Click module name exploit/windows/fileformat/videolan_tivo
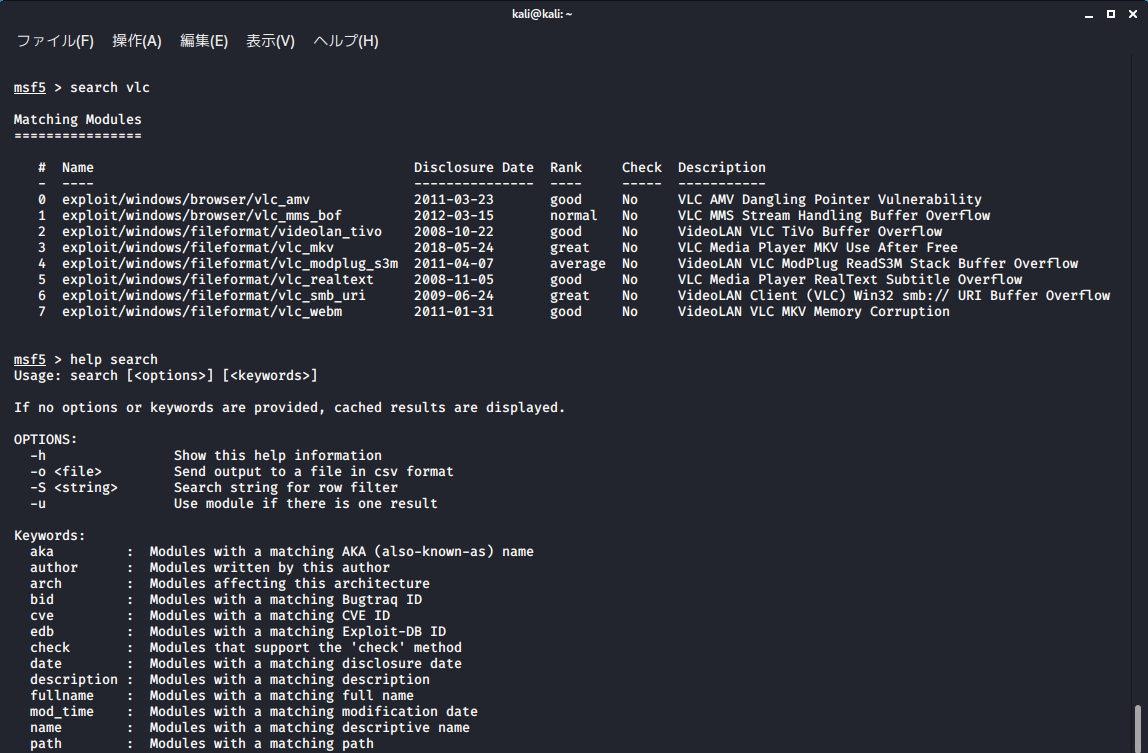 point(222,231)
